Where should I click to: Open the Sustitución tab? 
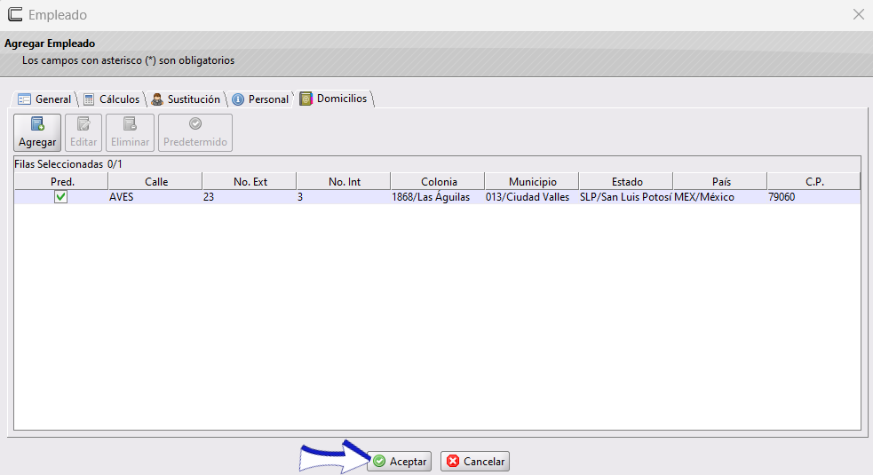click(x=187, y=99)
